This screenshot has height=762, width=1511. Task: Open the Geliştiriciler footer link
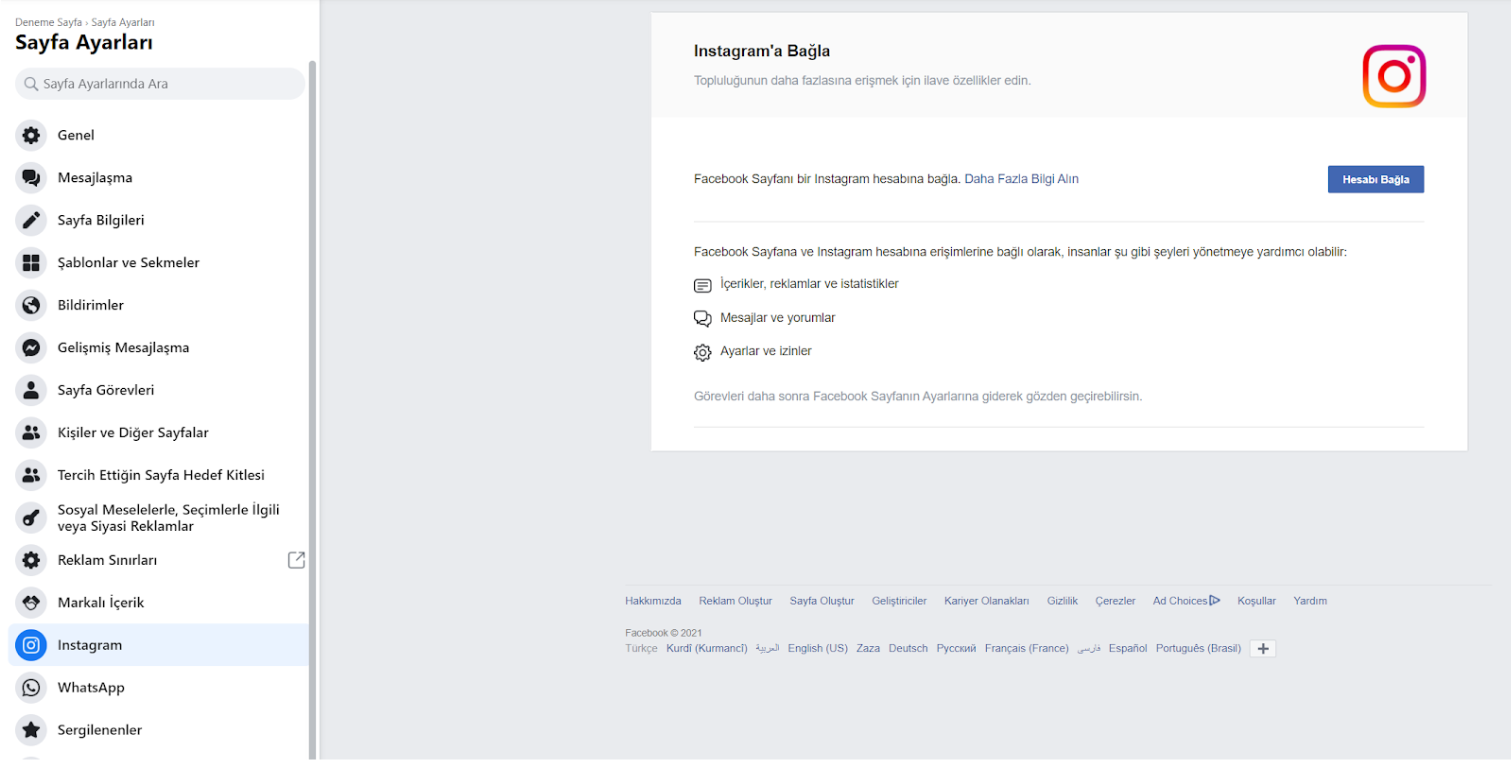click(x=899, y=601)
